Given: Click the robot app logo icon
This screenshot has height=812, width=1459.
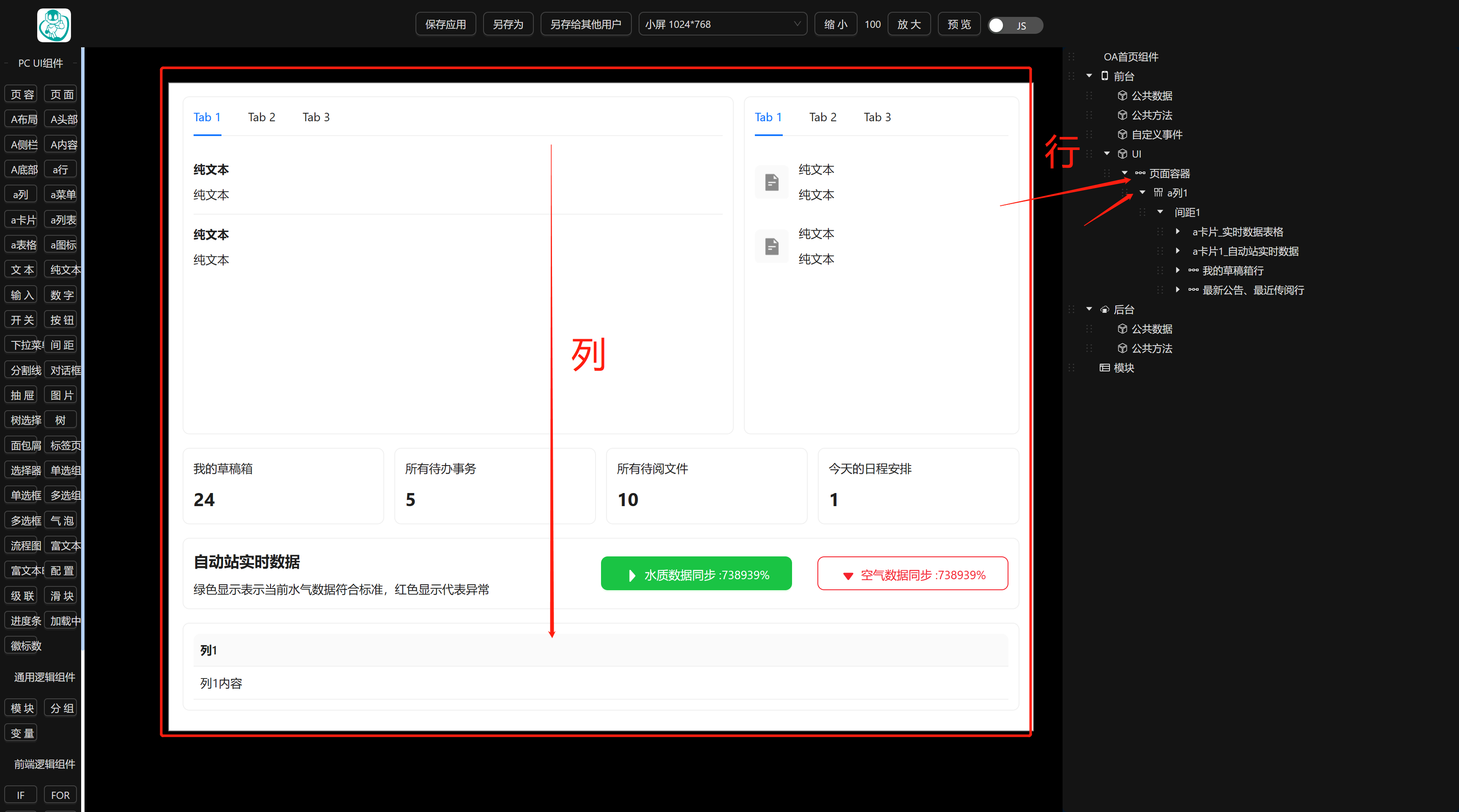Looking at the screenshot, I should click(54, 25).
